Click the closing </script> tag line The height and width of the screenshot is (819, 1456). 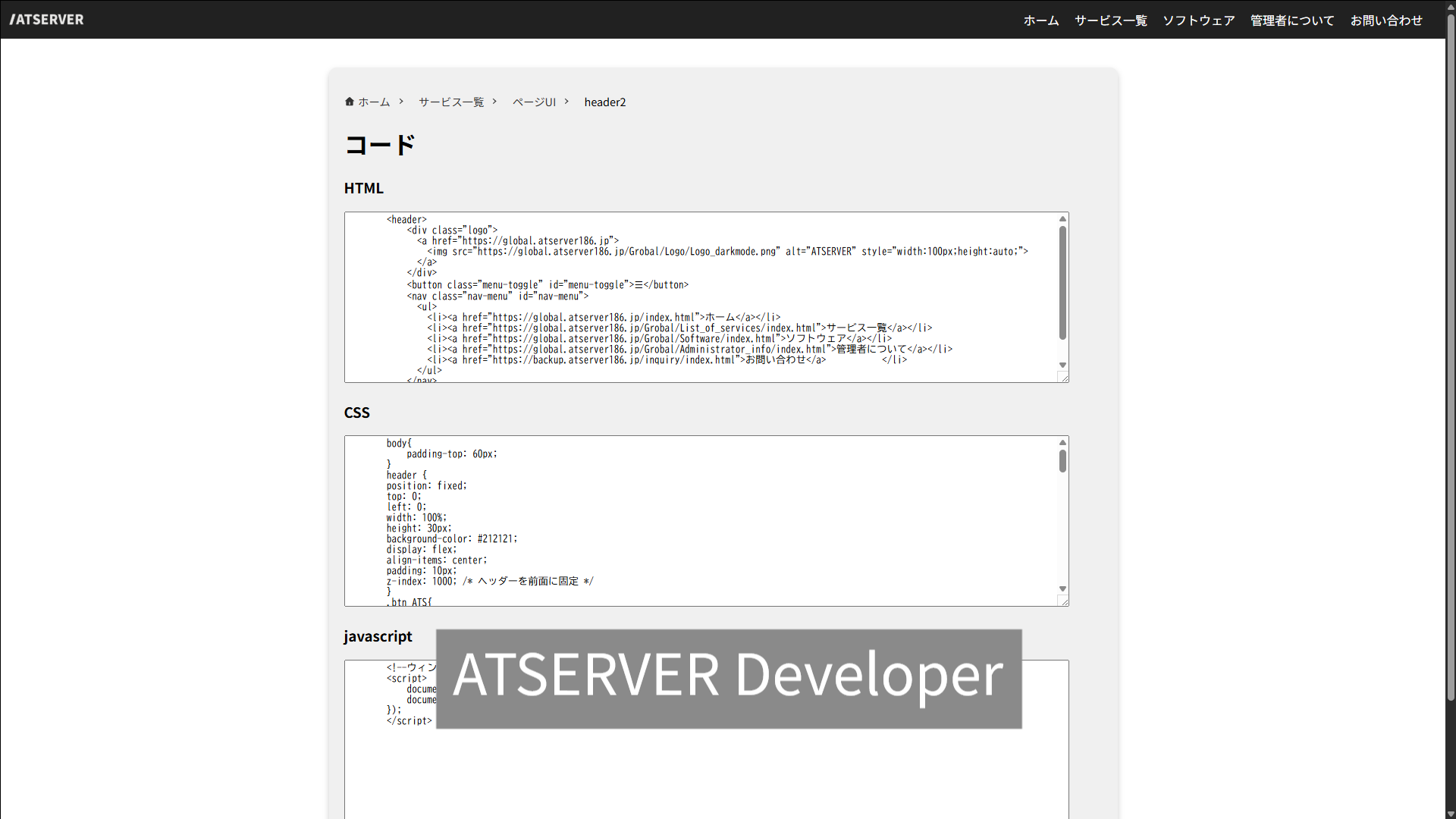(409, 721)
